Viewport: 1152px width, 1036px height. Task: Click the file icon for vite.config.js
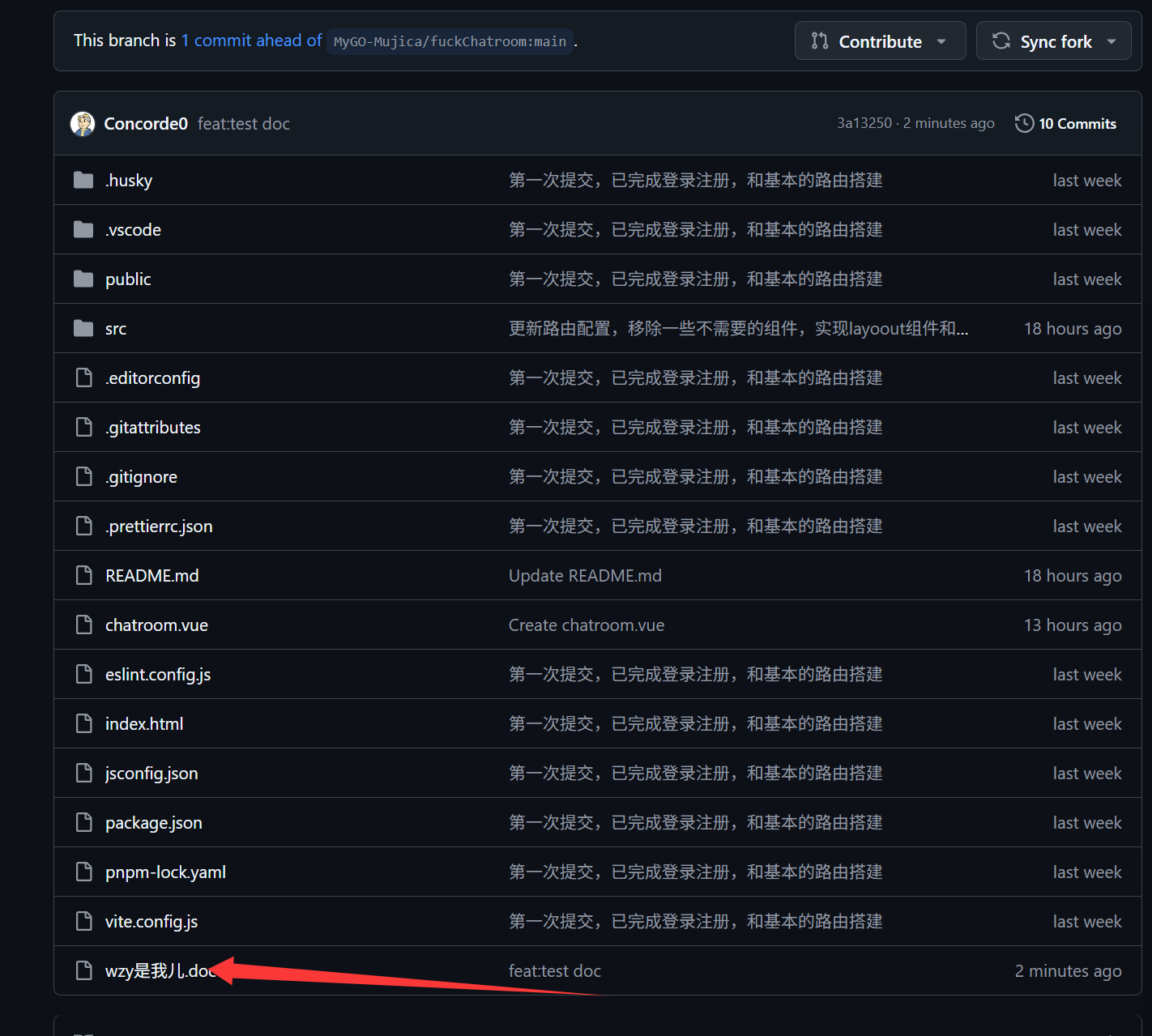coord(83,921)
